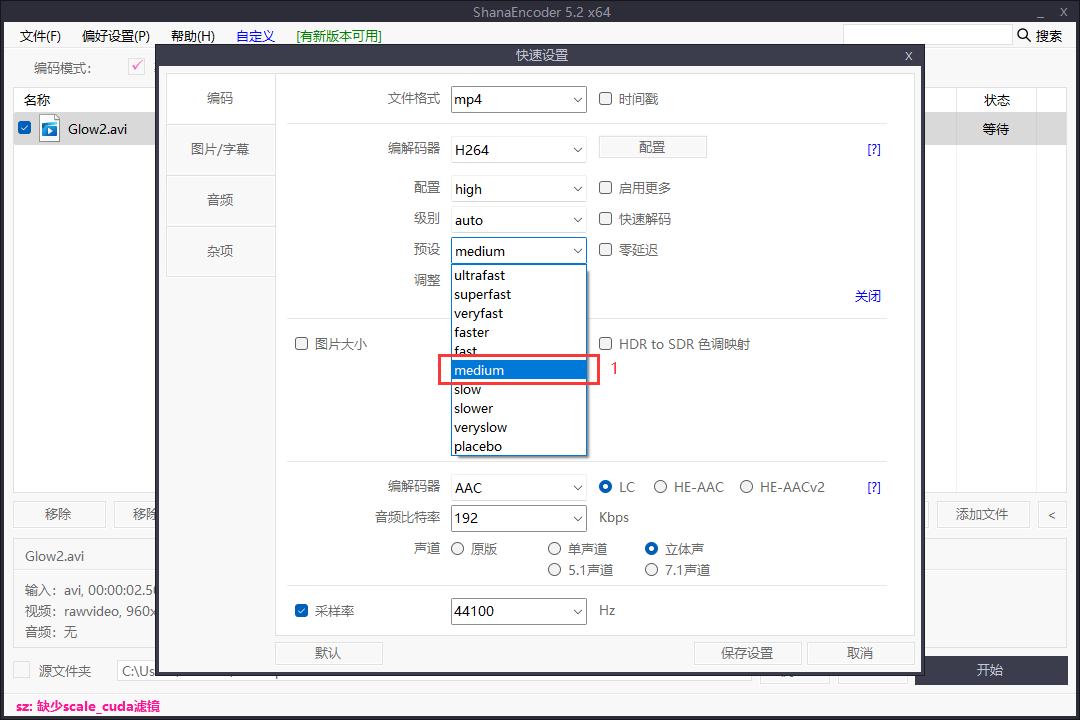Choose the 5.1声道 channel option

[555, 570]
